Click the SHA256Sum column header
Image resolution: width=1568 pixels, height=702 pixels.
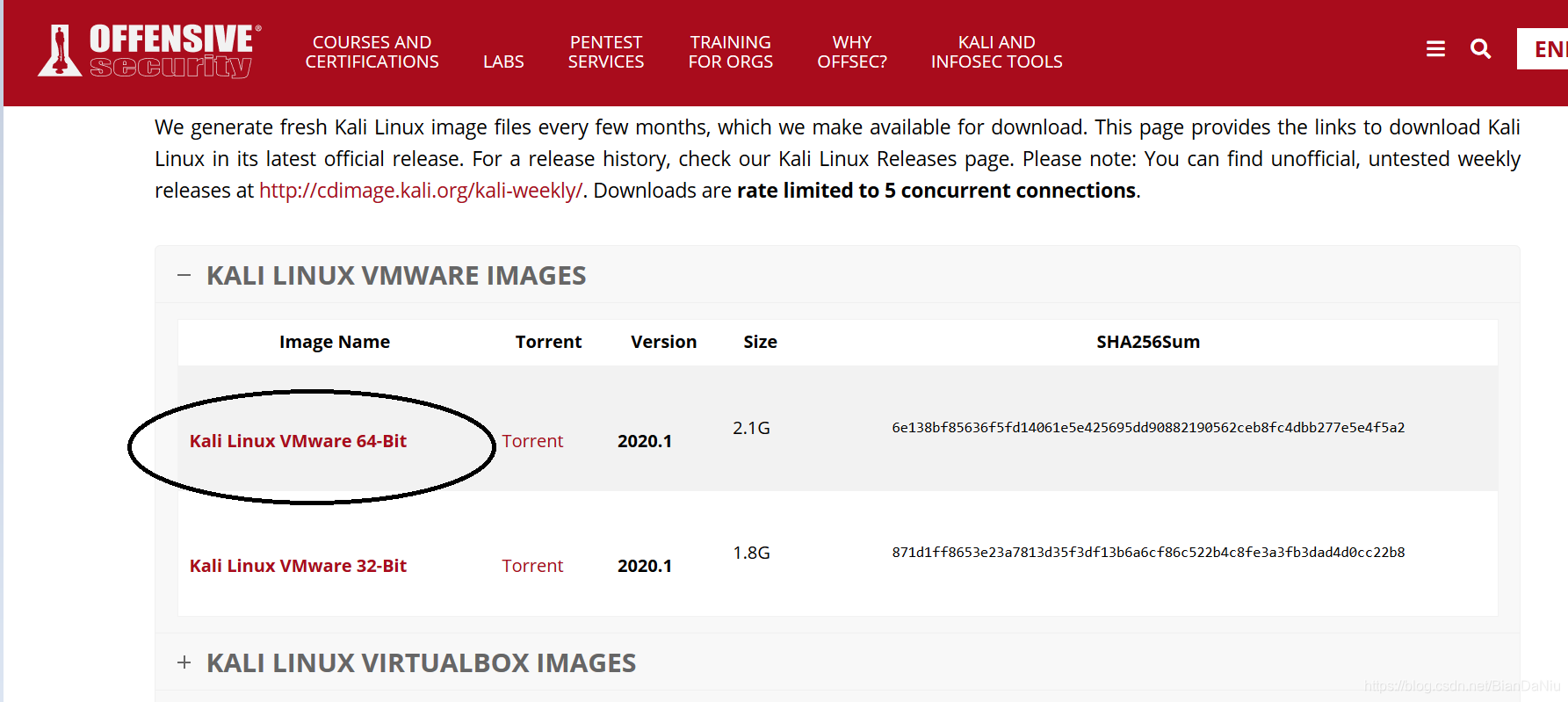point(1148,342)
